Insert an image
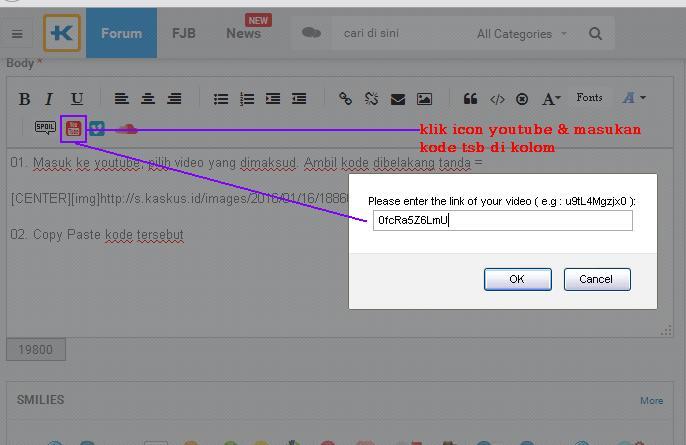 point(424,99)
